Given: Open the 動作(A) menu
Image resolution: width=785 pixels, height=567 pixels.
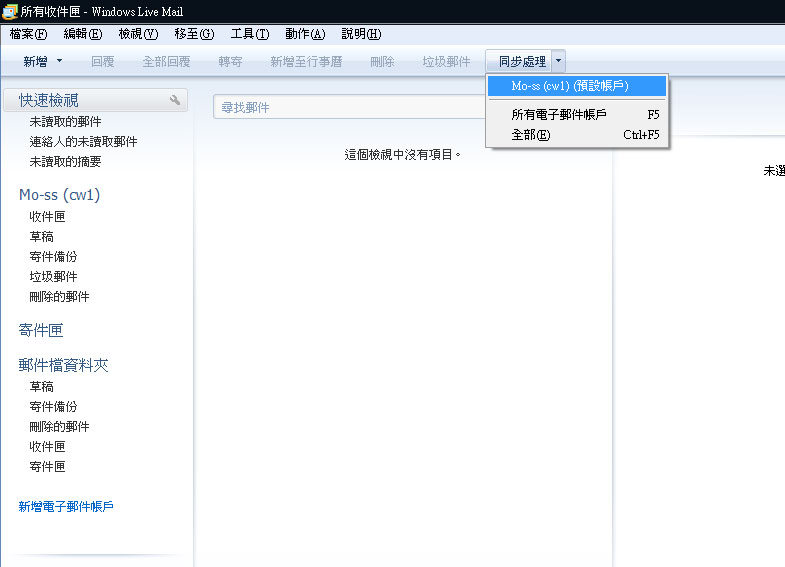Looking at the screenshot, I should pos(305,34).
